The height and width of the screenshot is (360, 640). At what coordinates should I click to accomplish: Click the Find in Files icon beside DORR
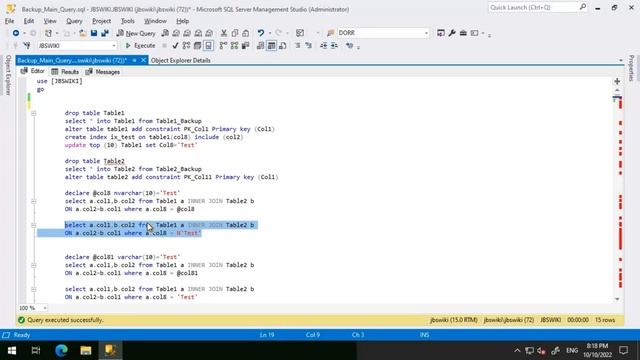point(331,33)
